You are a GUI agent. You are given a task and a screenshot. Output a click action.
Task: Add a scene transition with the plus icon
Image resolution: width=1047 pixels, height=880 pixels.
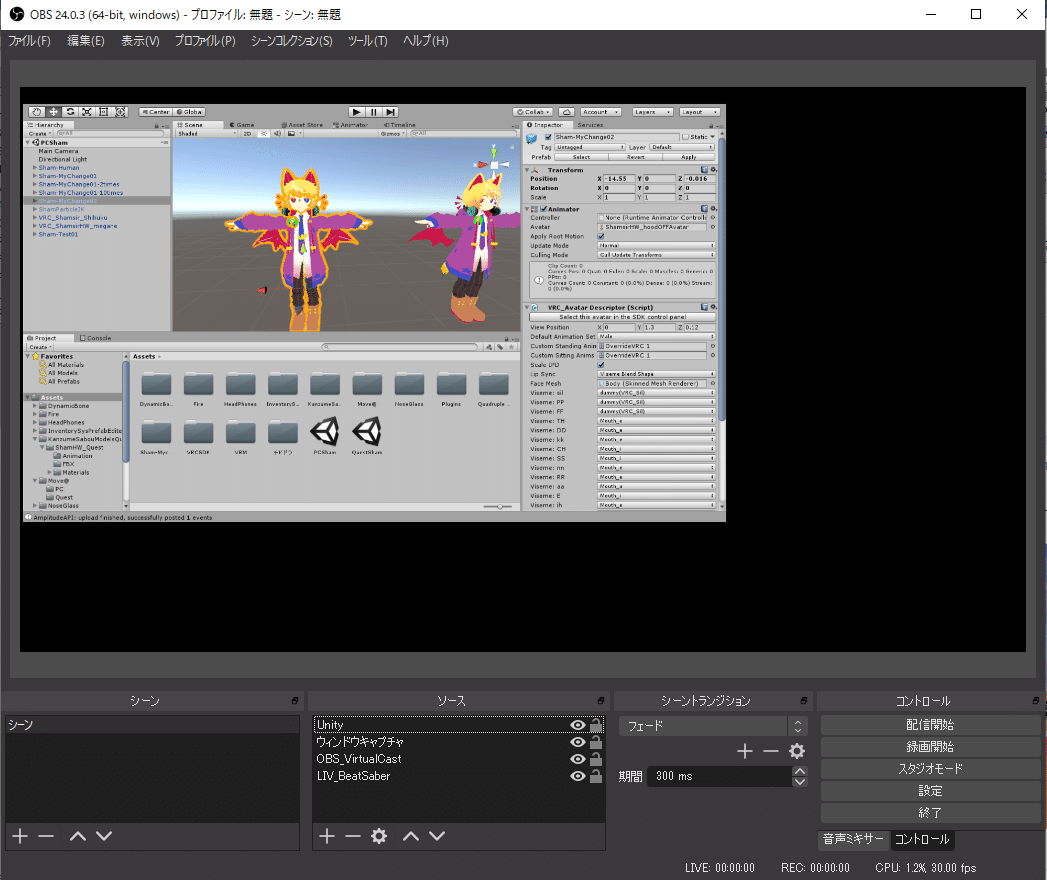[x=745, y=751]
